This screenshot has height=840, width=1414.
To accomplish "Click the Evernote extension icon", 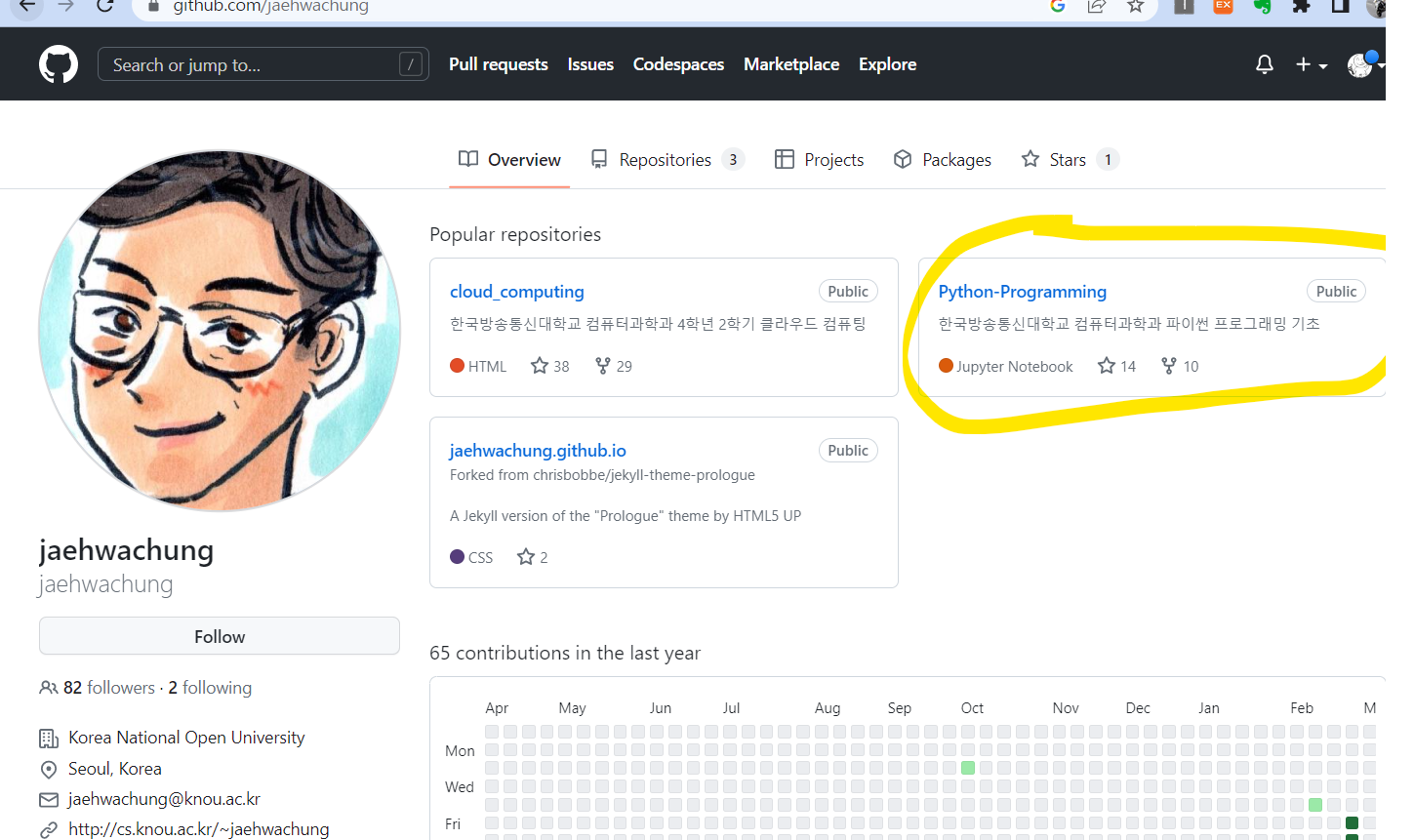I will (1262, 7).
